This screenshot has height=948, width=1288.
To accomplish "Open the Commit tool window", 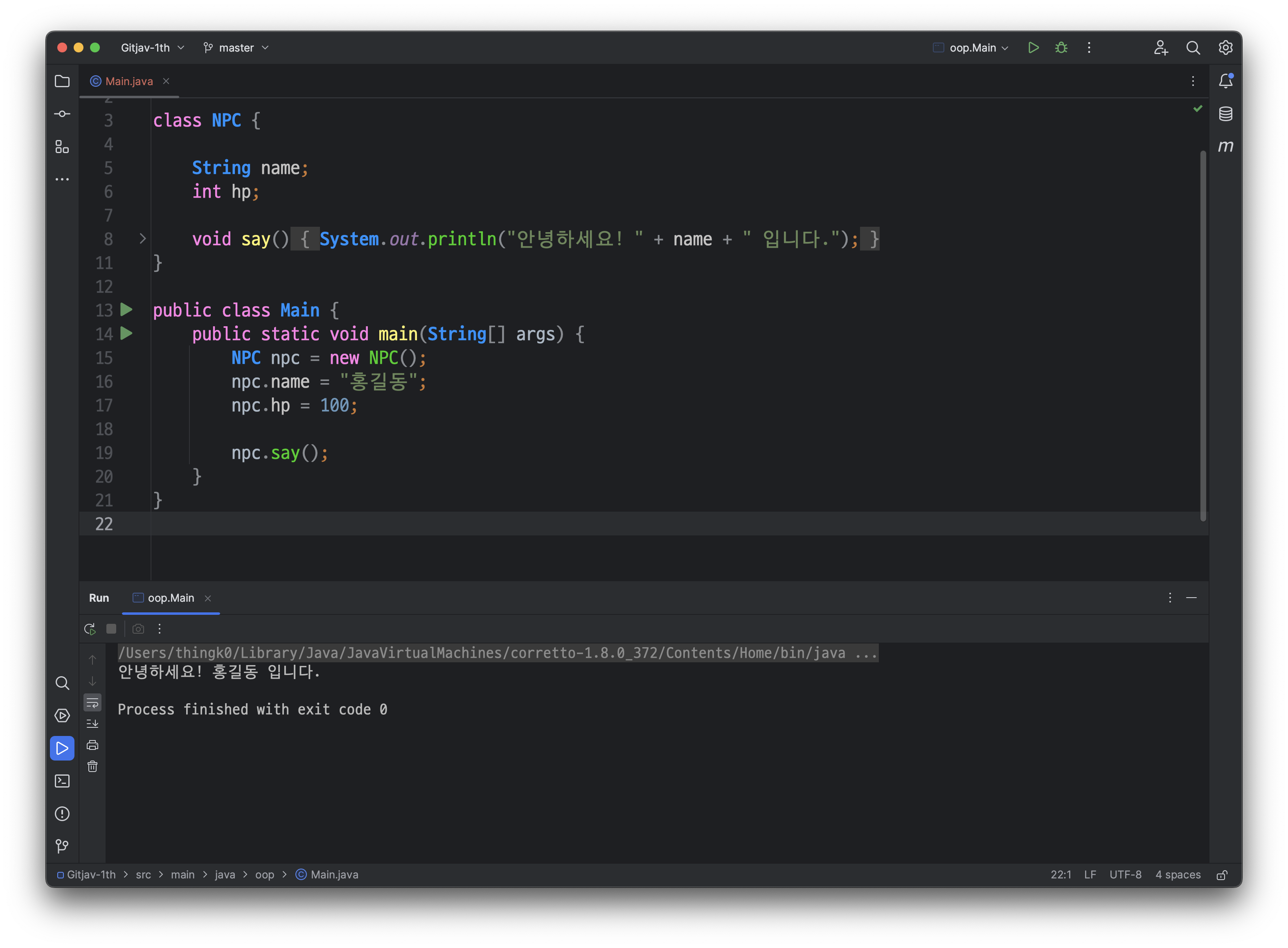I will (x=62, y=114).
